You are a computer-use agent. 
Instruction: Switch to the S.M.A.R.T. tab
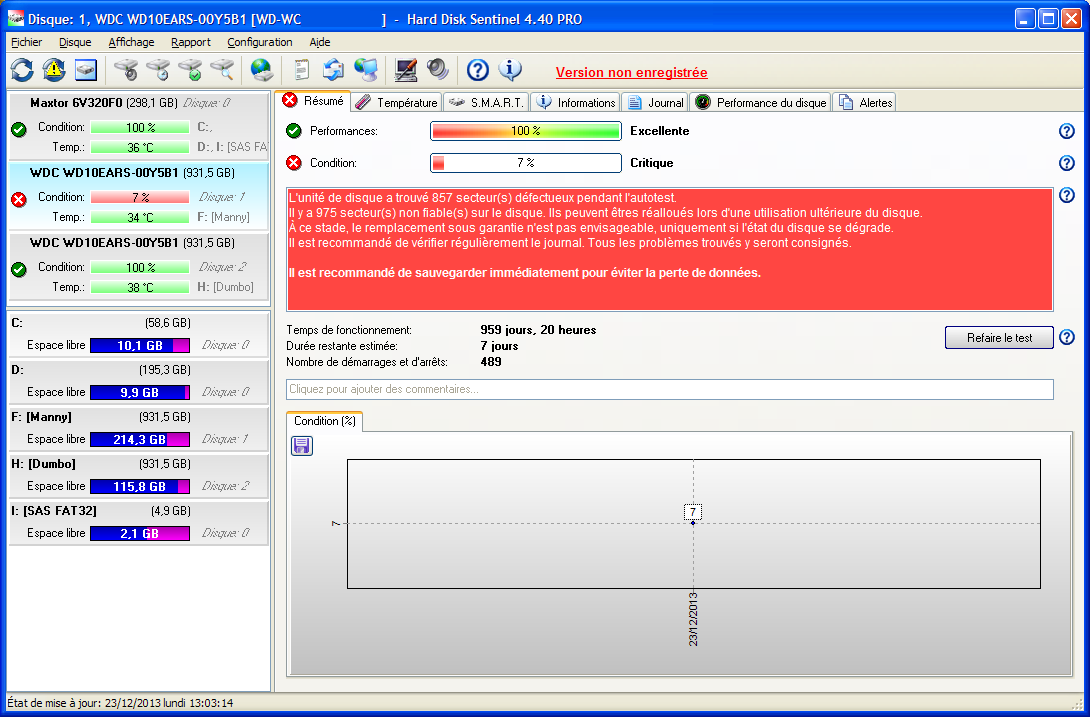(x=486, y=103)
